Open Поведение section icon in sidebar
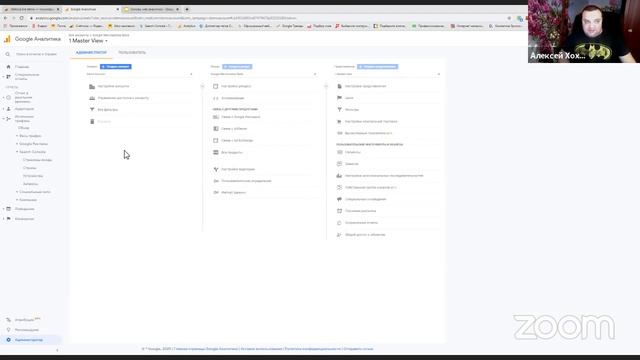Screen dimensions: 640x360 point(8,209)
